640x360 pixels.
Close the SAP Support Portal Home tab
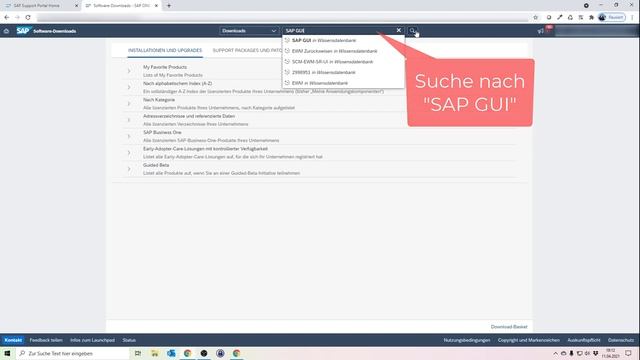76,6
